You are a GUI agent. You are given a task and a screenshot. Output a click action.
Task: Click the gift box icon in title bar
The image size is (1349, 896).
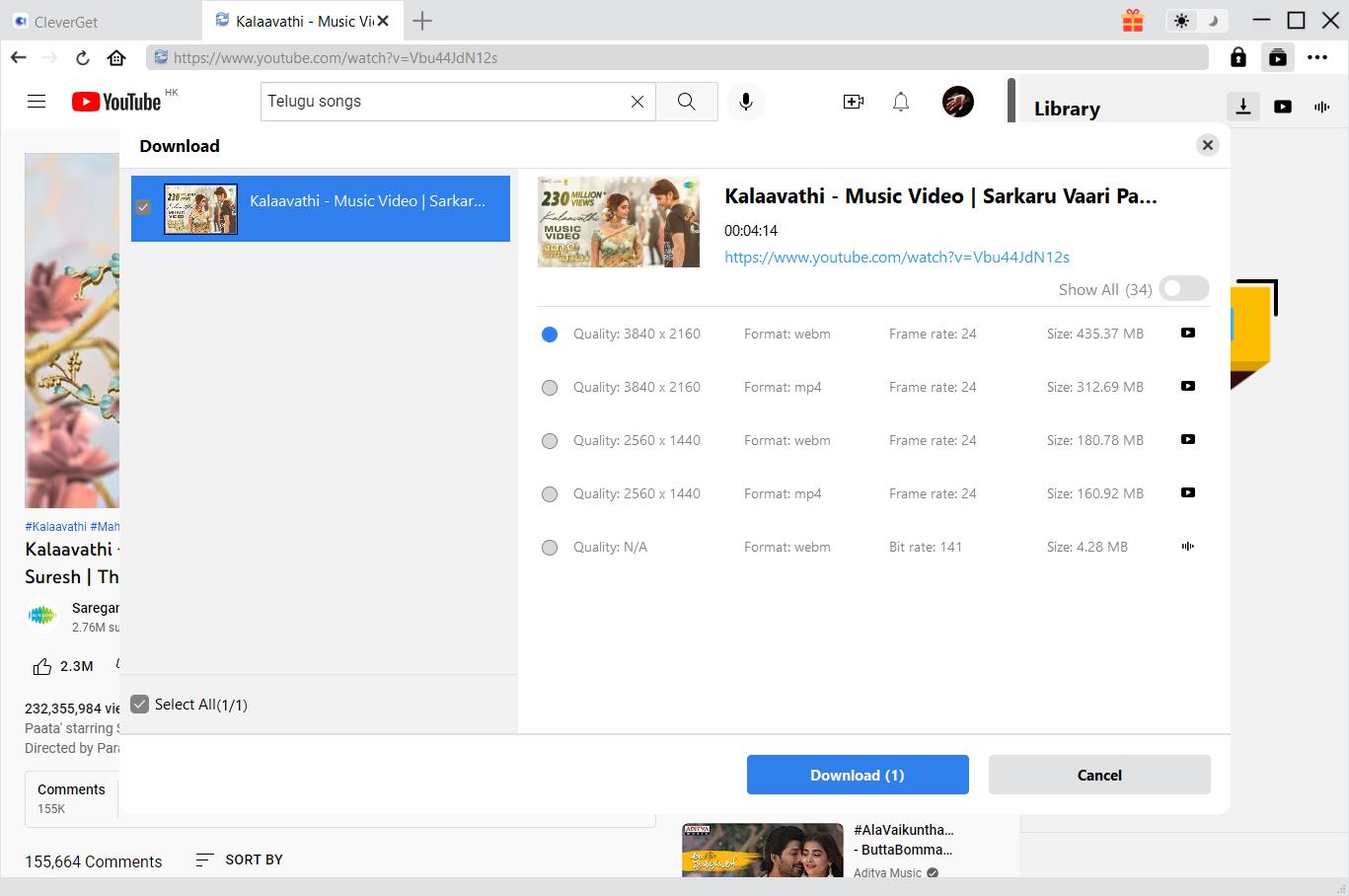(1133, 21)
